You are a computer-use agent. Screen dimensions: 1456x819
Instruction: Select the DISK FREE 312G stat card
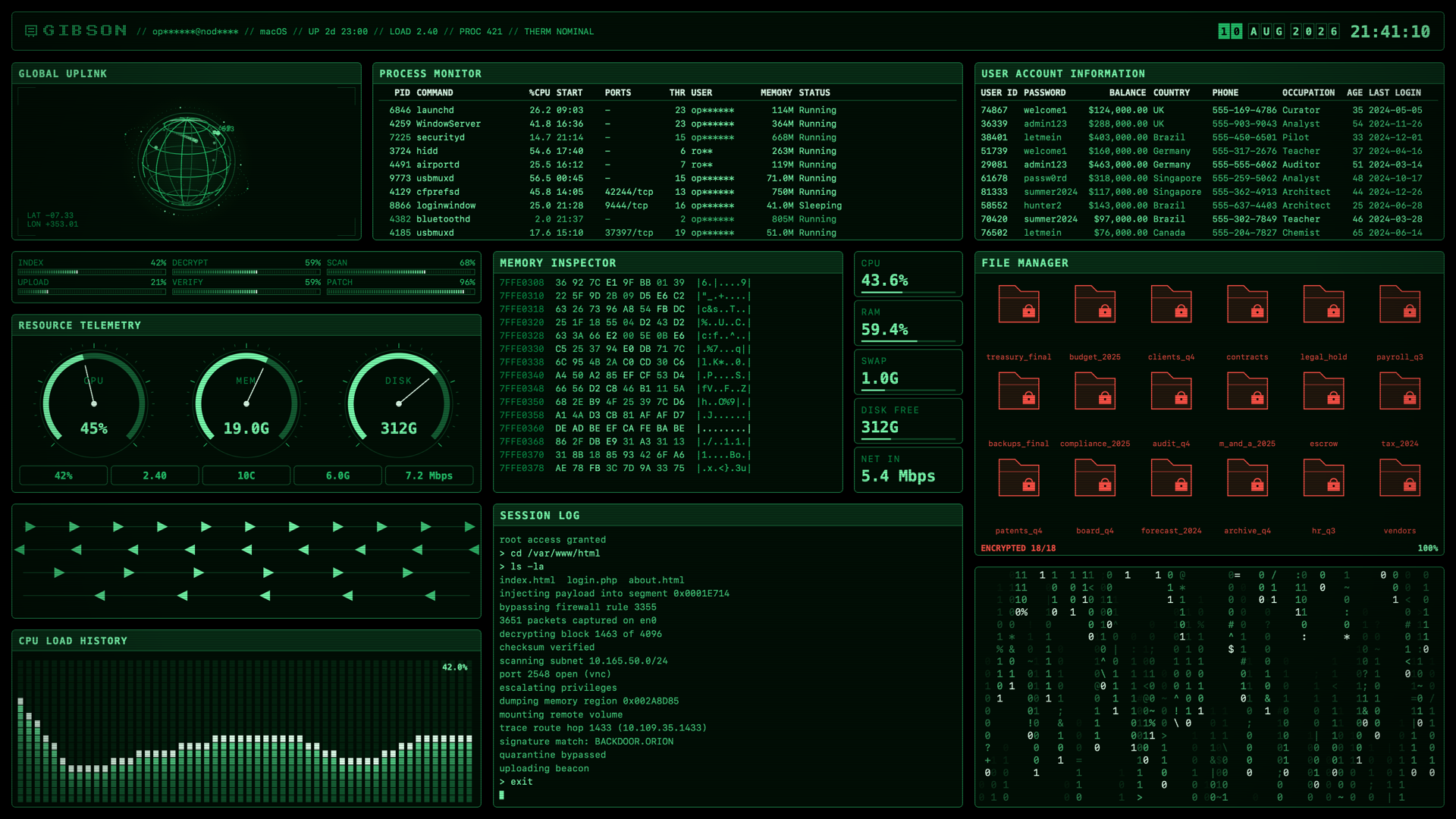pos(908,421)
